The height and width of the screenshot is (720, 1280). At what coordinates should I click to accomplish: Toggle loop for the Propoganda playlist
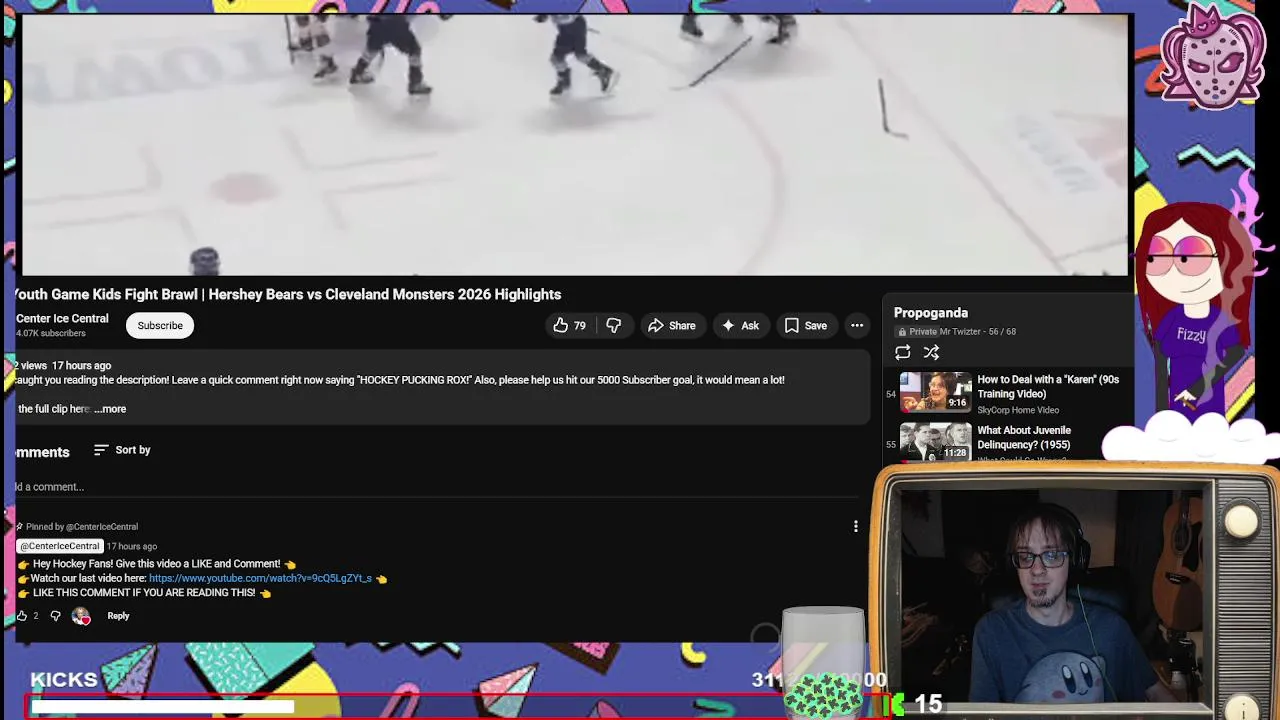[903, 352]
